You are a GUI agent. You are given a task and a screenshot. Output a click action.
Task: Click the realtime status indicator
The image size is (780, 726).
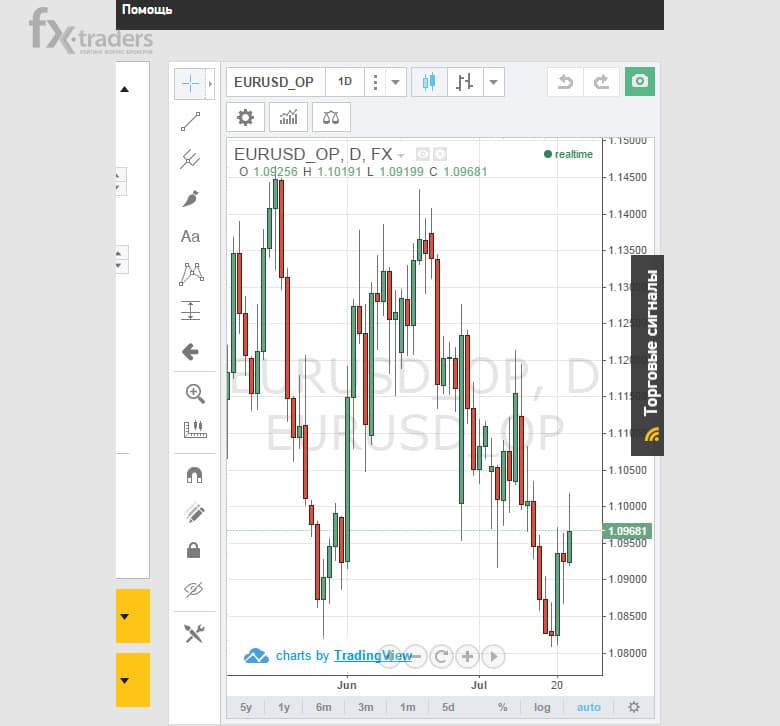(569, 154)
